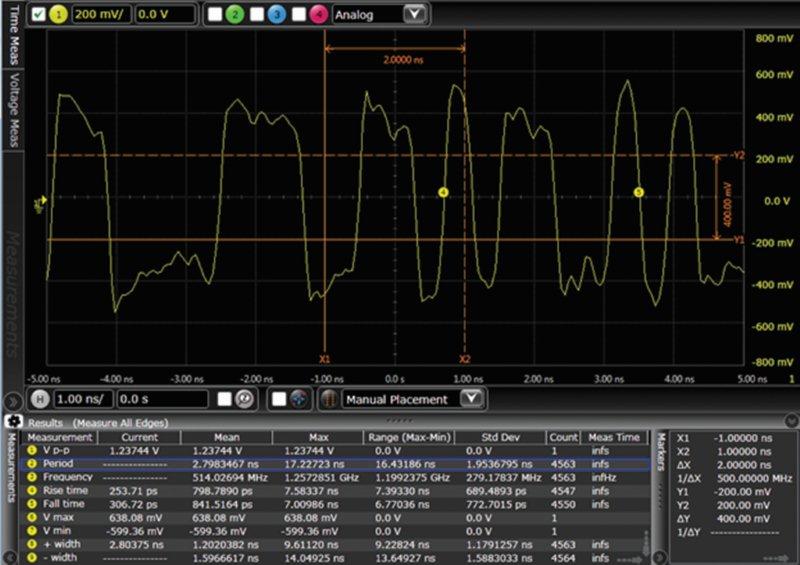
Task: Click the channel 2 green badge icon
Action: point(233,15)
